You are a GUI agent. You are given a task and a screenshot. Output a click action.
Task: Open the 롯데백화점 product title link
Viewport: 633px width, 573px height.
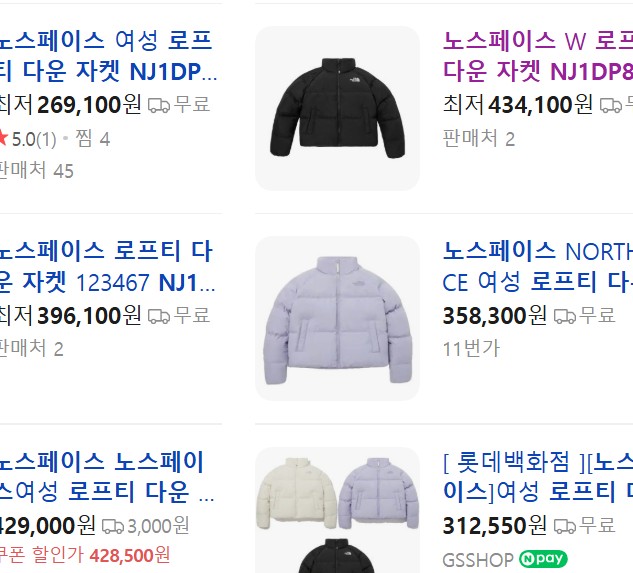pos(538,476)
